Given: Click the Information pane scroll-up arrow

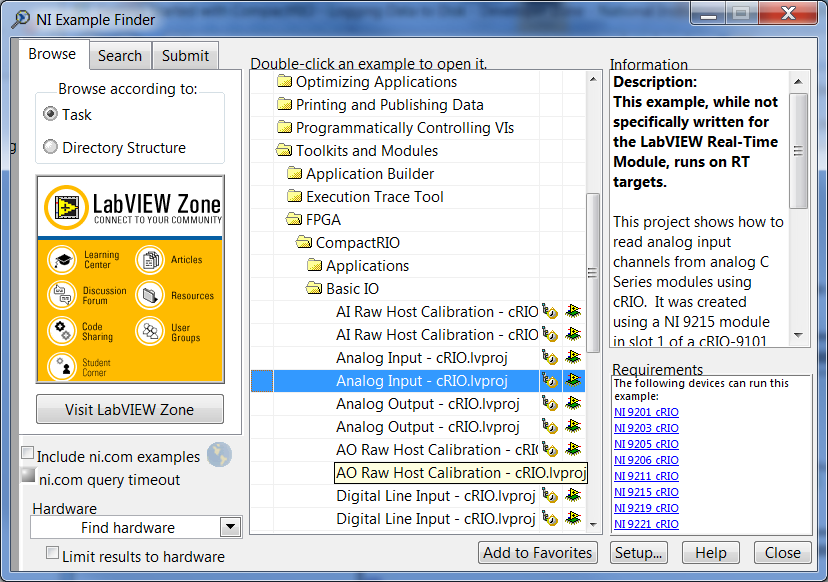Looking at the screenshot, I should pyautogui.click(x=798, y=81).
